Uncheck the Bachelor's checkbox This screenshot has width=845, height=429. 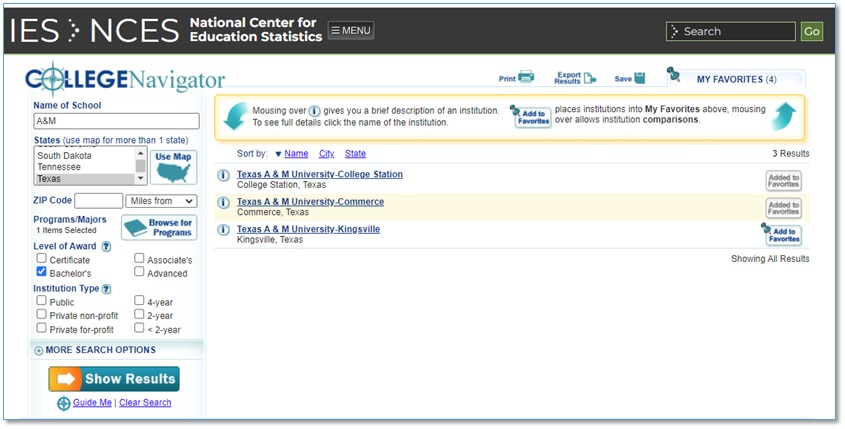pyautogui.click(x=42, y=272)
